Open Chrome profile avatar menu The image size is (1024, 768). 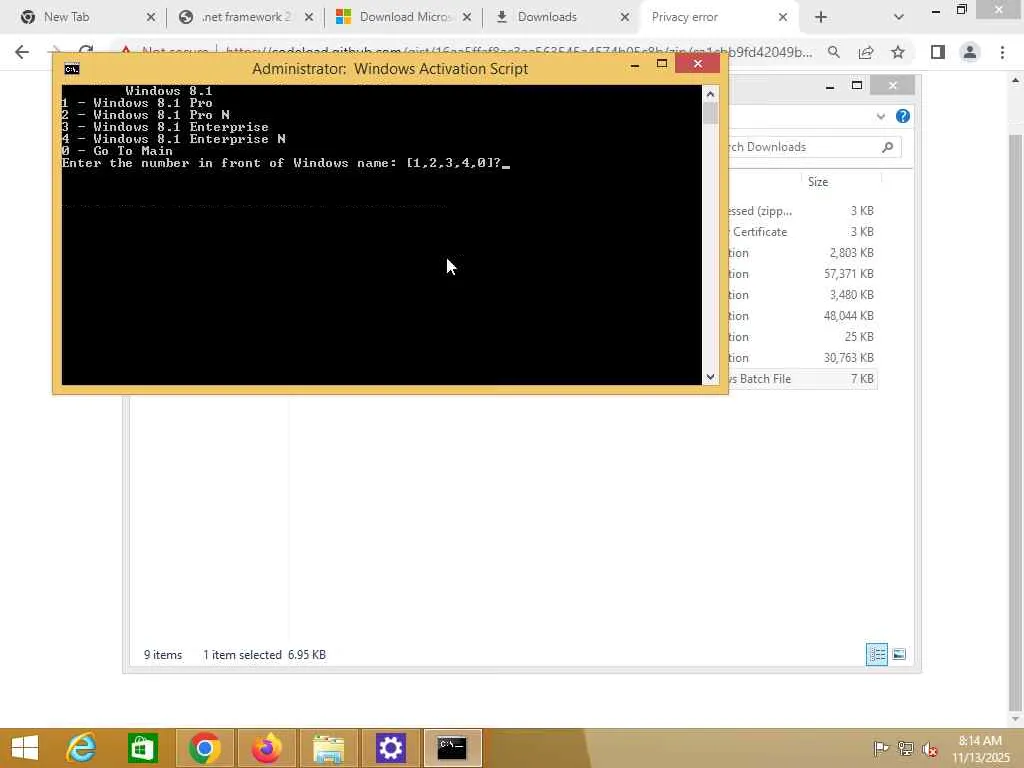[970, 52]
